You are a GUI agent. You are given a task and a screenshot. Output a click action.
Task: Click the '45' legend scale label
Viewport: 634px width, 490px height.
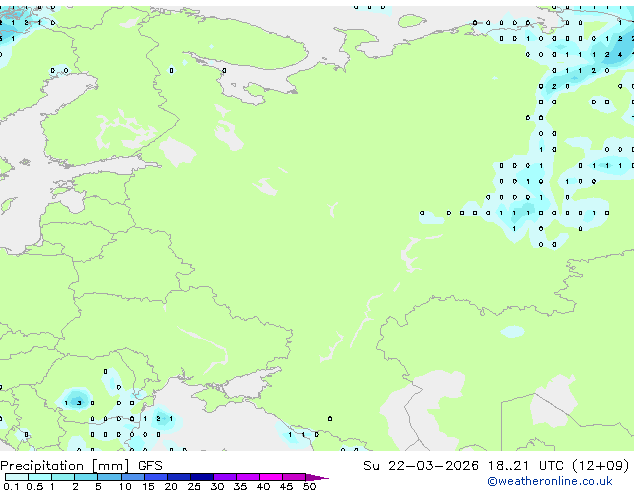click(x=286, y=486)
